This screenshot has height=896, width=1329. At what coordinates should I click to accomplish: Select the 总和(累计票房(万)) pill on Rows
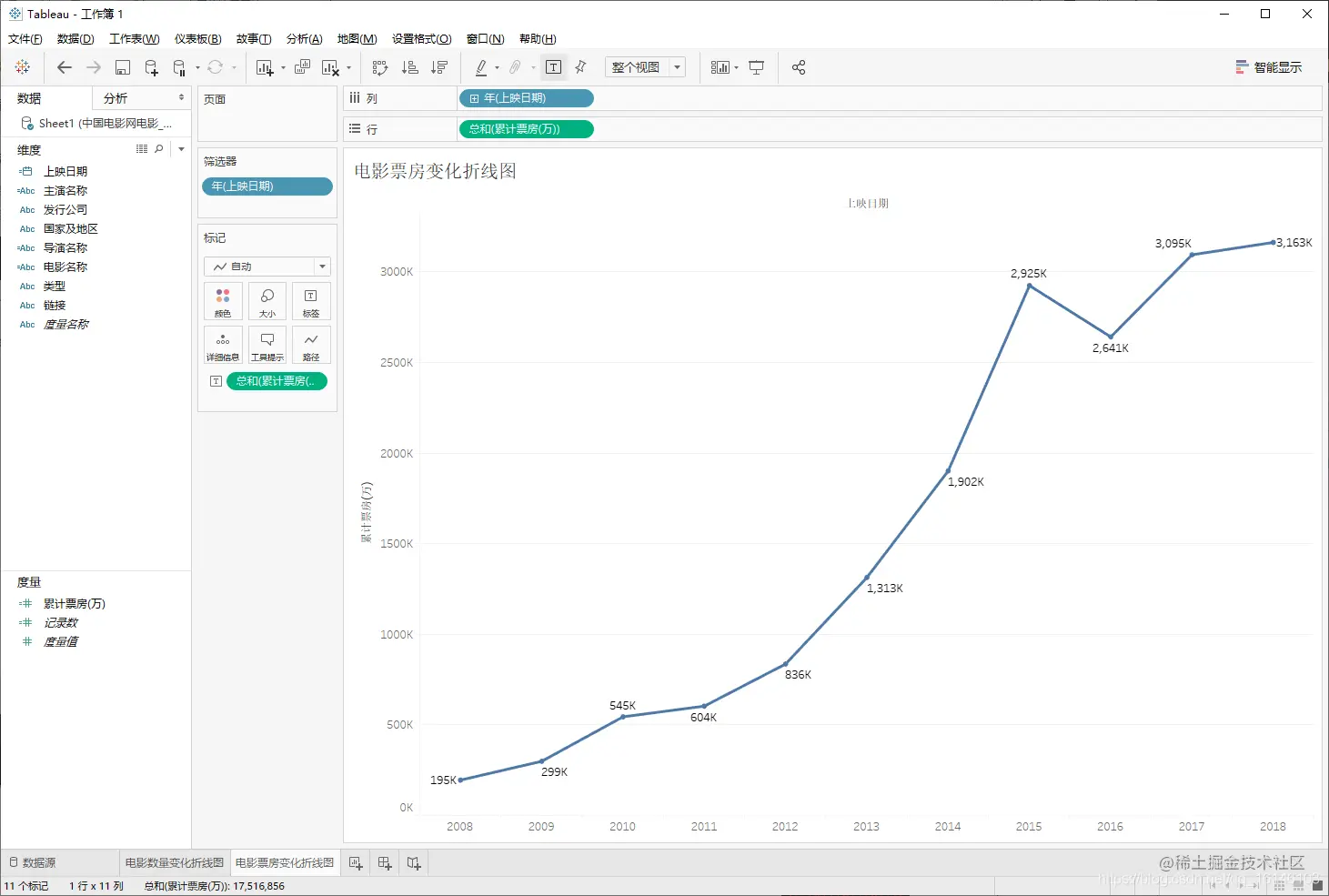coord(526,129)
